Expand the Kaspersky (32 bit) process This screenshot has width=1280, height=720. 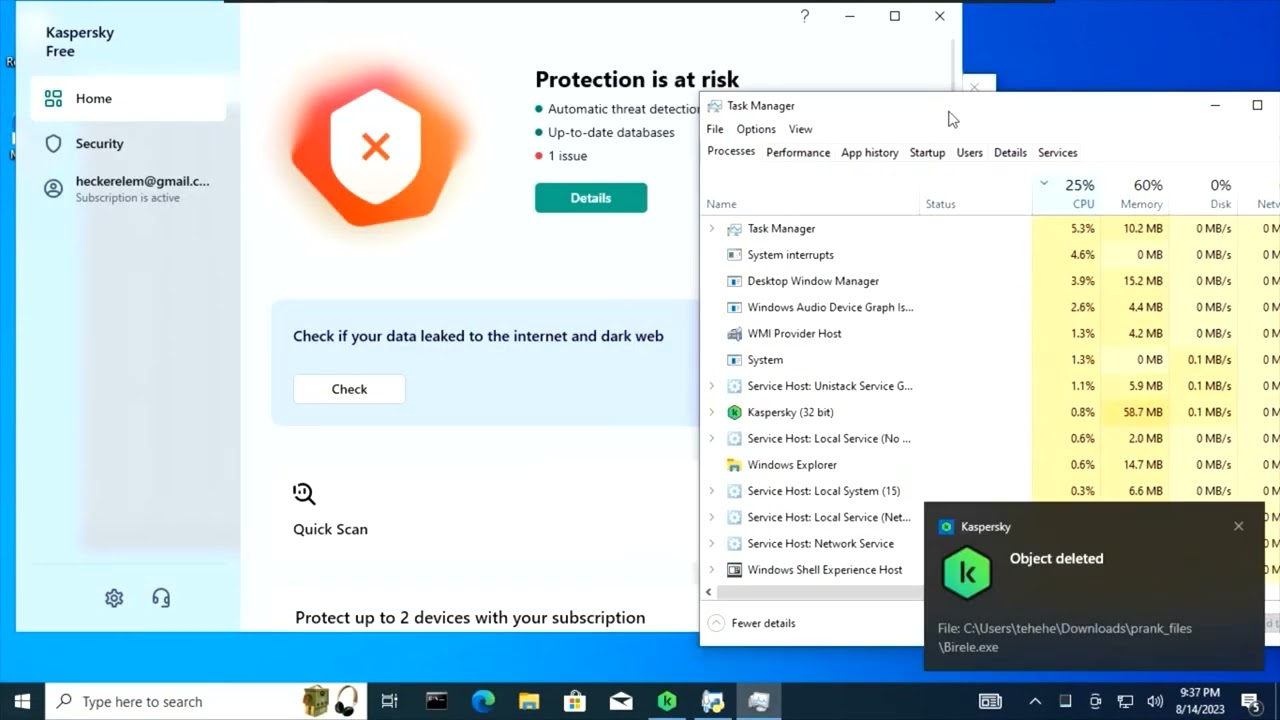pyautogui.click(x=712, y=412)
